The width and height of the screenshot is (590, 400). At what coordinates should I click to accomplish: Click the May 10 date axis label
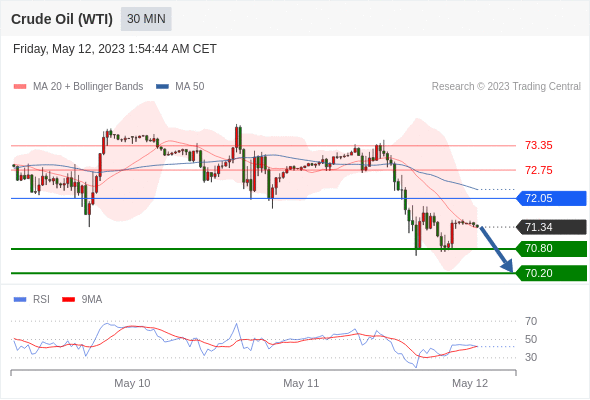coord(132,383)
